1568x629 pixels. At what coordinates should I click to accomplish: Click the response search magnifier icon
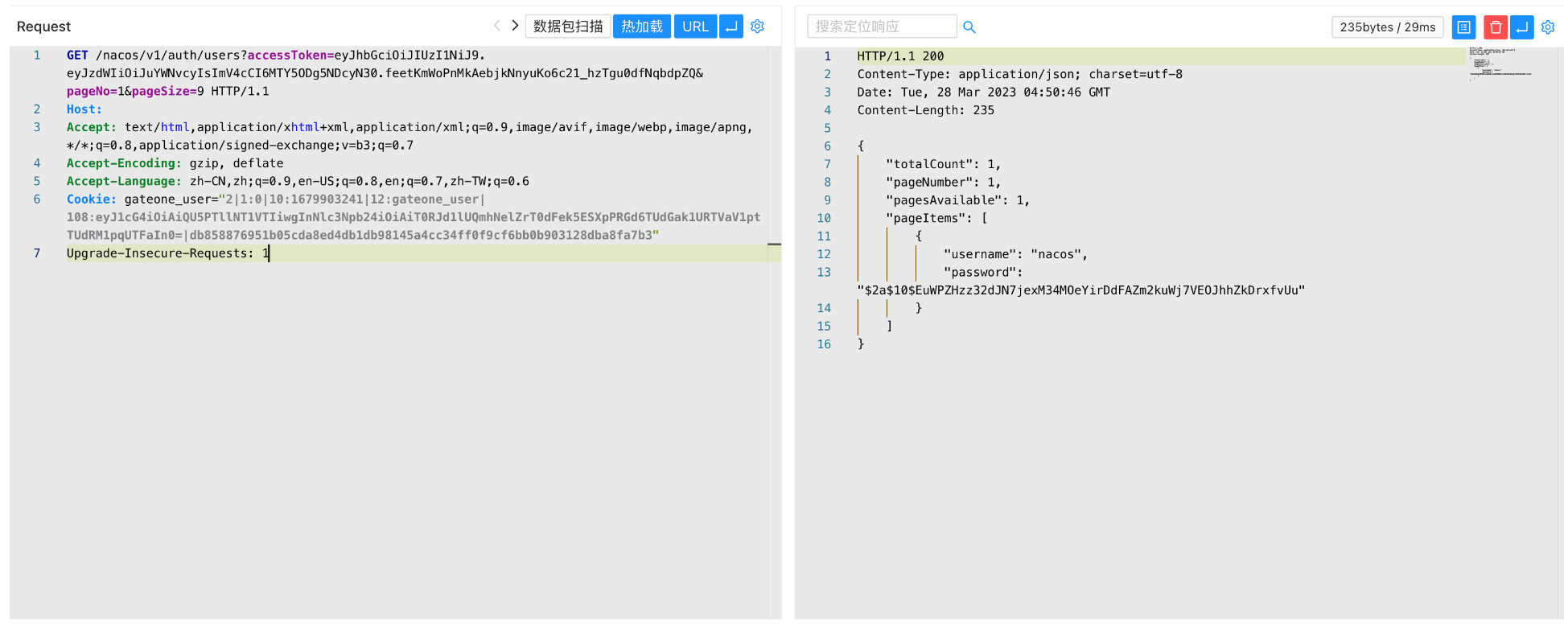(969, 27)
